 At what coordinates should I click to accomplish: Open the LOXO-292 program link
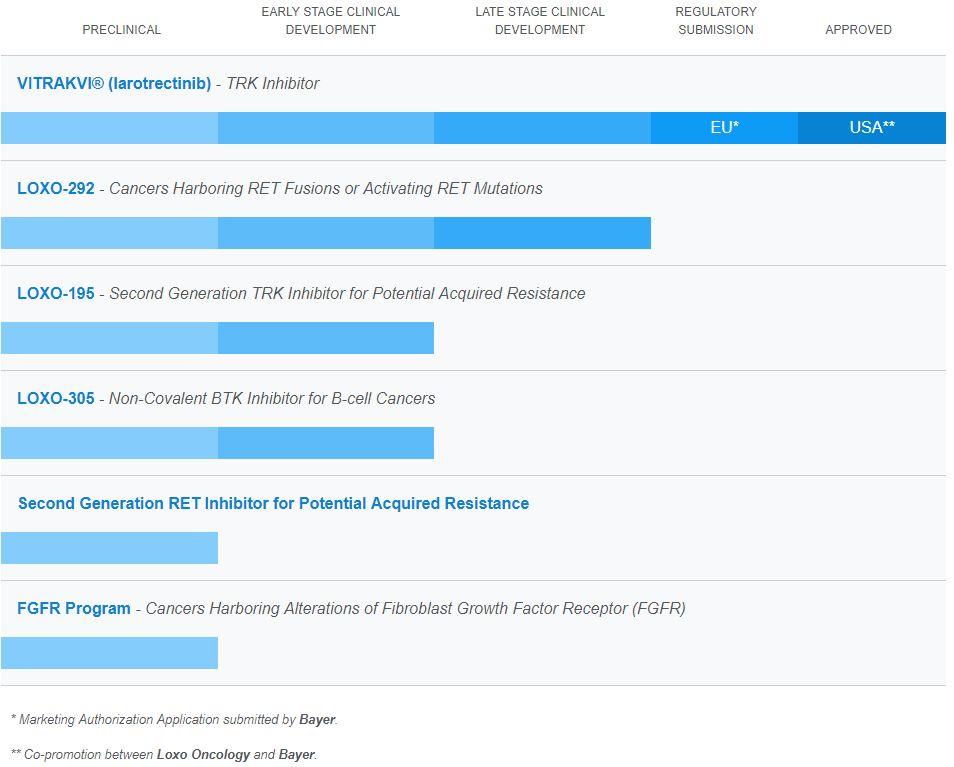56,189
